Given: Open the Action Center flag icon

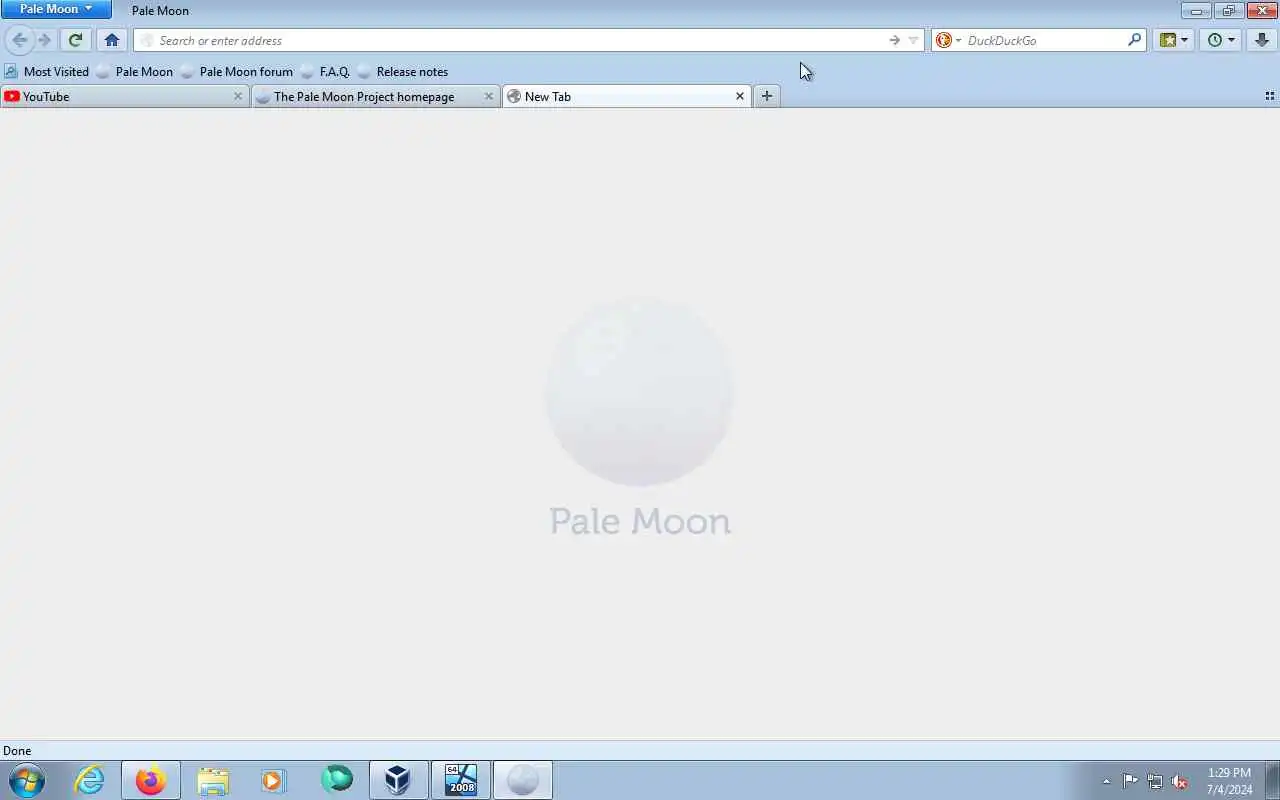Looking at the screenshot, I should pyautogui.click(x=1130, y=781).
